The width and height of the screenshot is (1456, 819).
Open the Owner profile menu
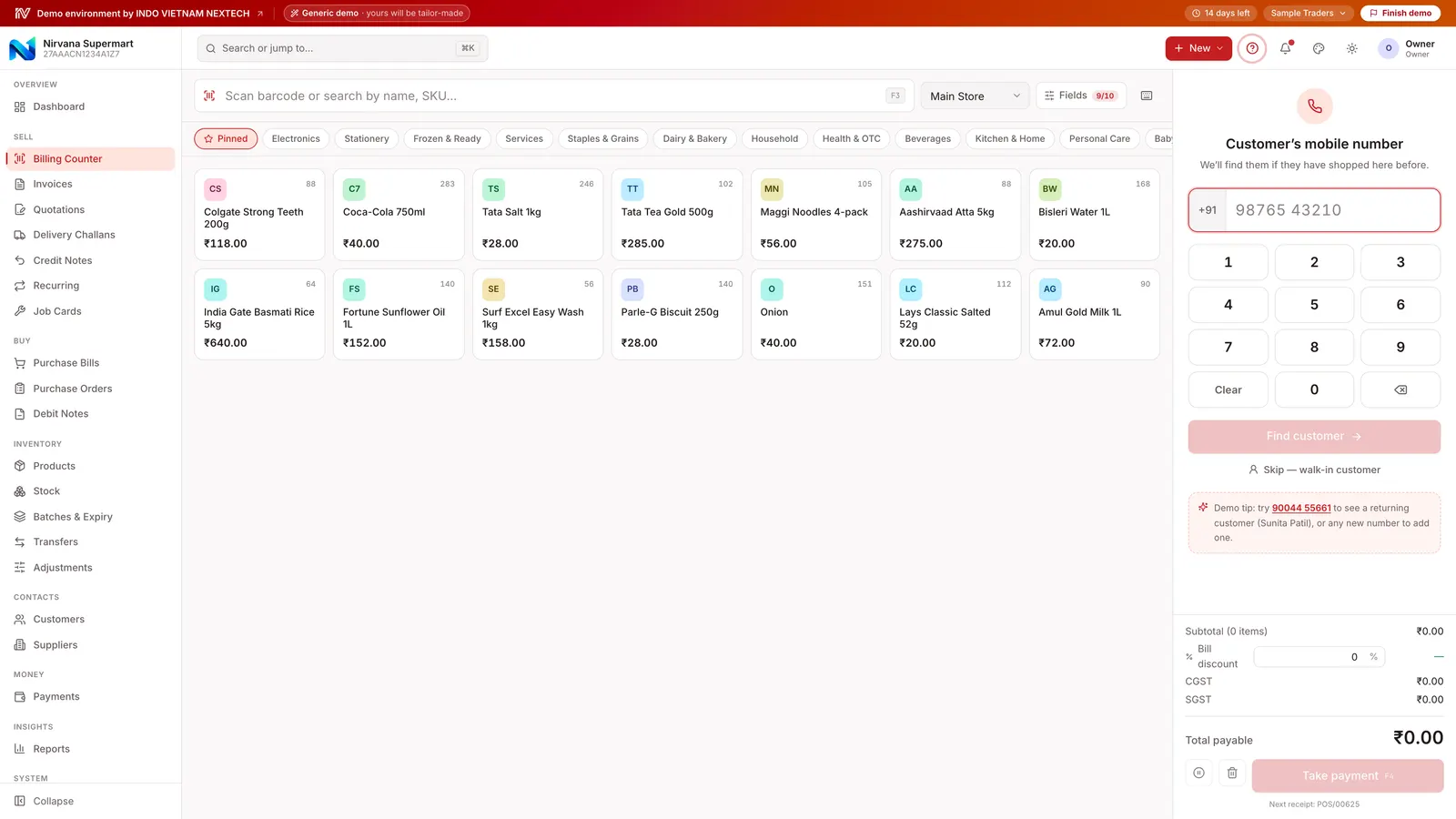coord(1407,48)
